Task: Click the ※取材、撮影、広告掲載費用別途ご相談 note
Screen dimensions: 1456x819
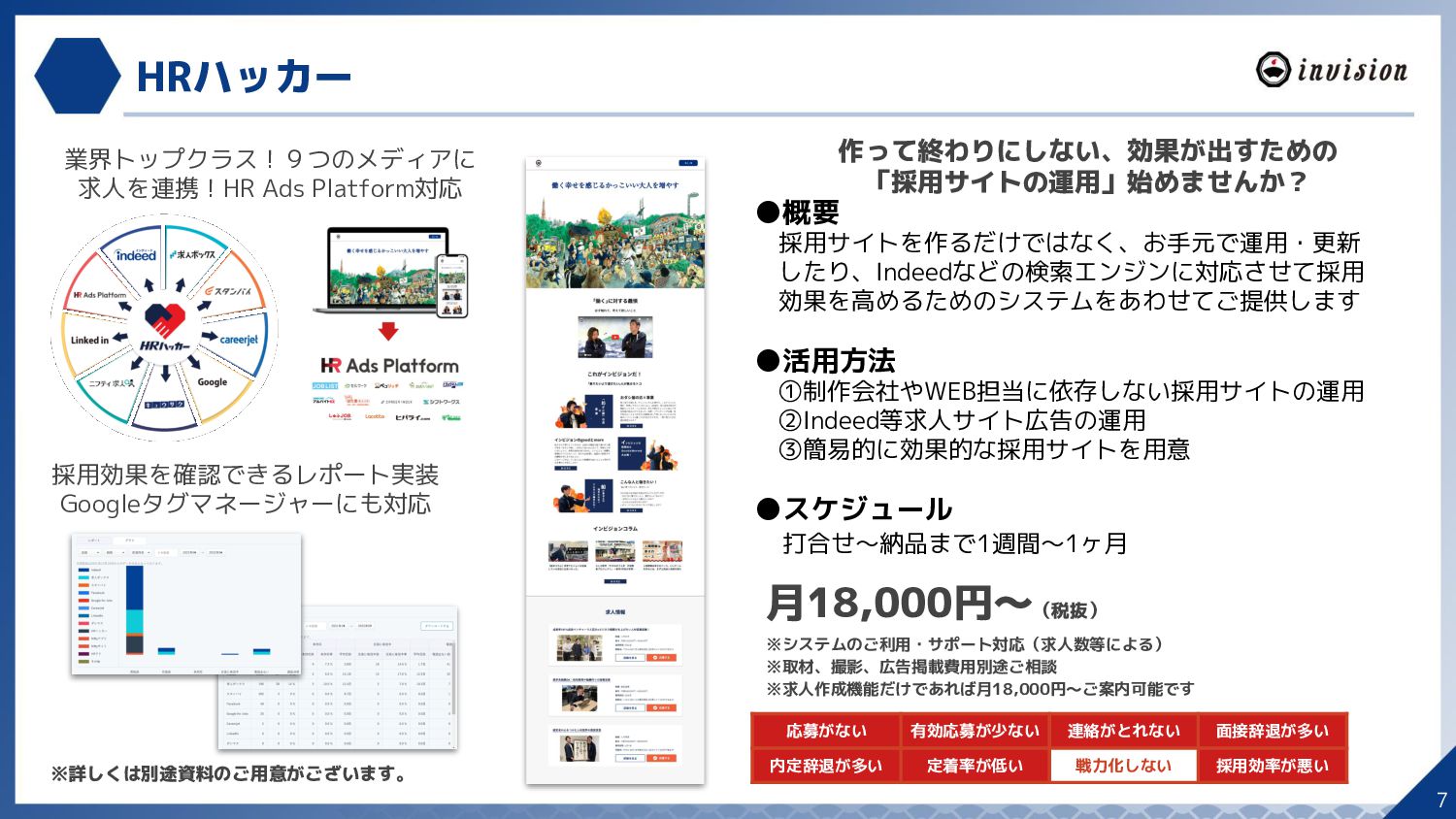Action: 911,667
